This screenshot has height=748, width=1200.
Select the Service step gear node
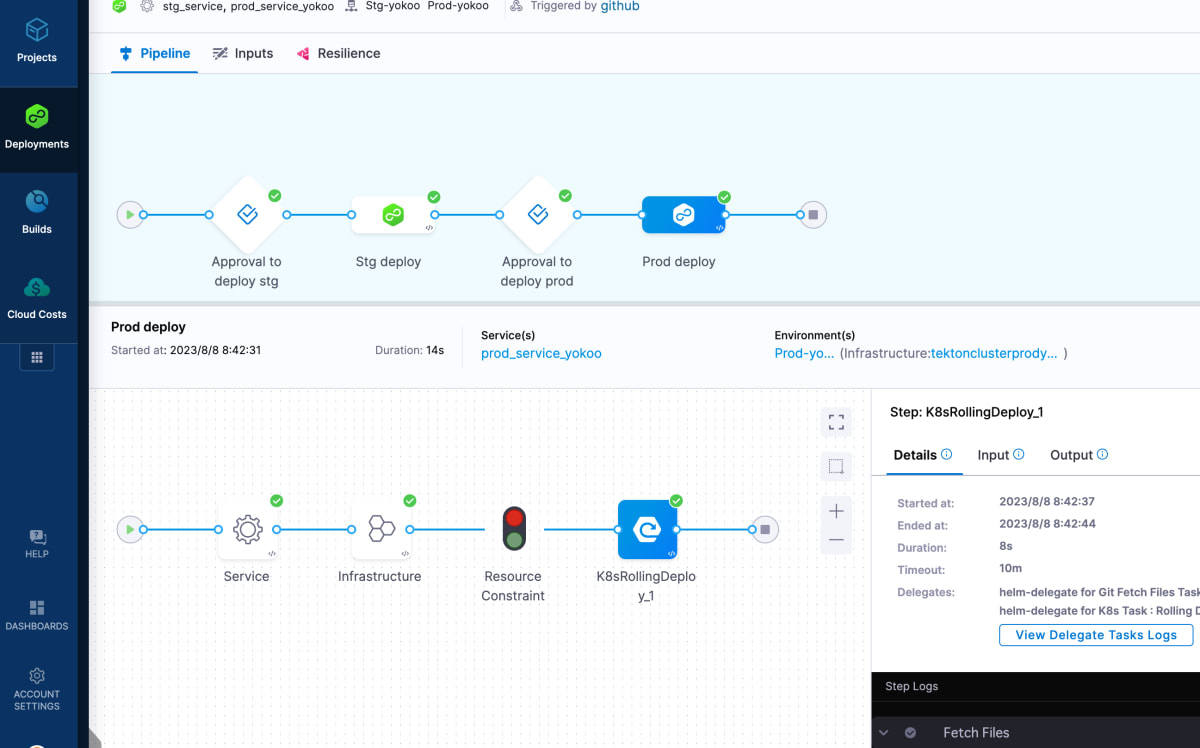coord(247,529)
